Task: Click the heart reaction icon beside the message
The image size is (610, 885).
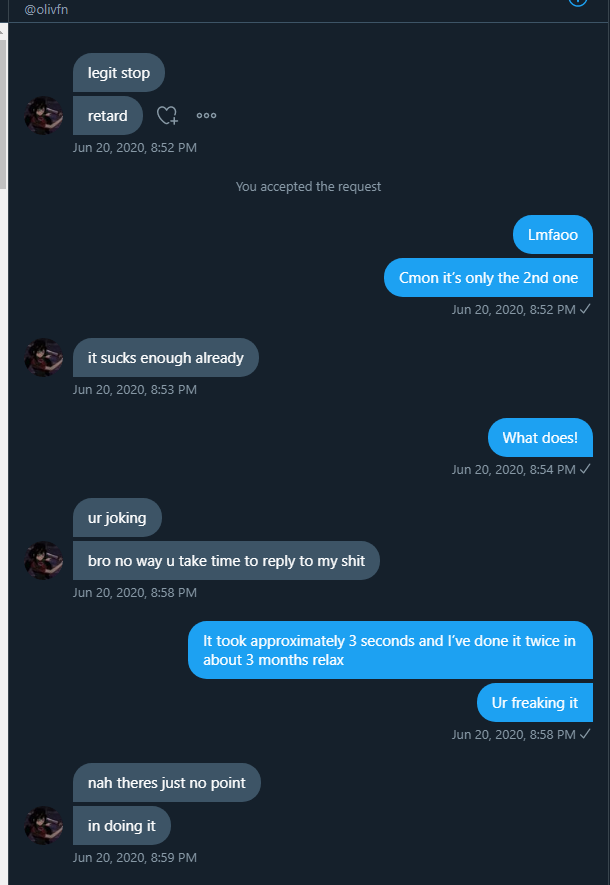Action: (168, 116)
